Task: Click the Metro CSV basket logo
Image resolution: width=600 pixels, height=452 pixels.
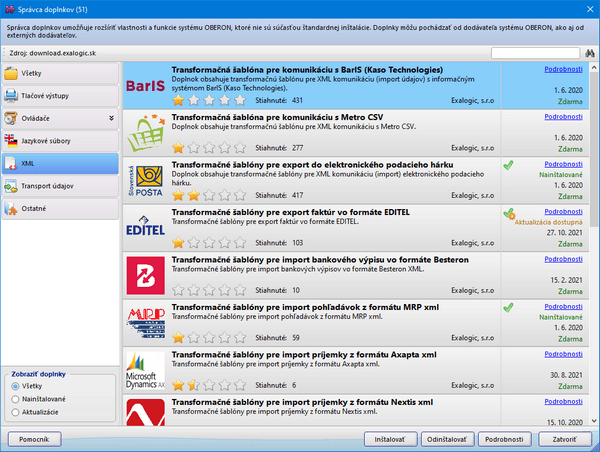Action: pyautogui.click(x=146, y=133)
